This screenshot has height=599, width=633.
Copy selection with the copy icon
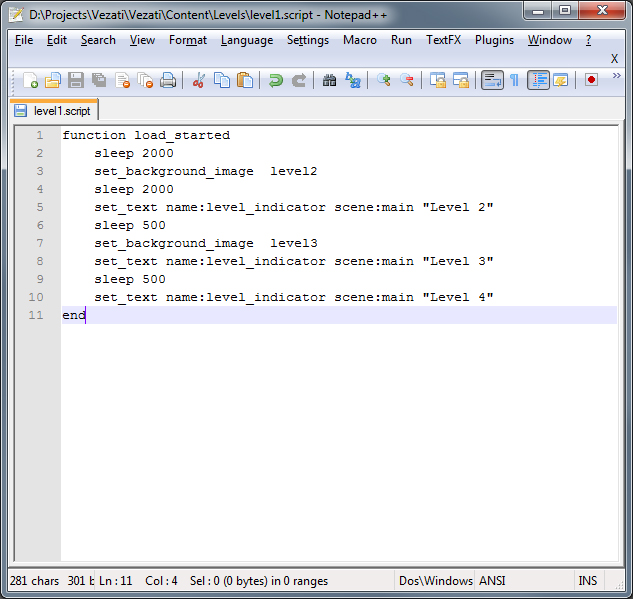[x=222, y=80]
